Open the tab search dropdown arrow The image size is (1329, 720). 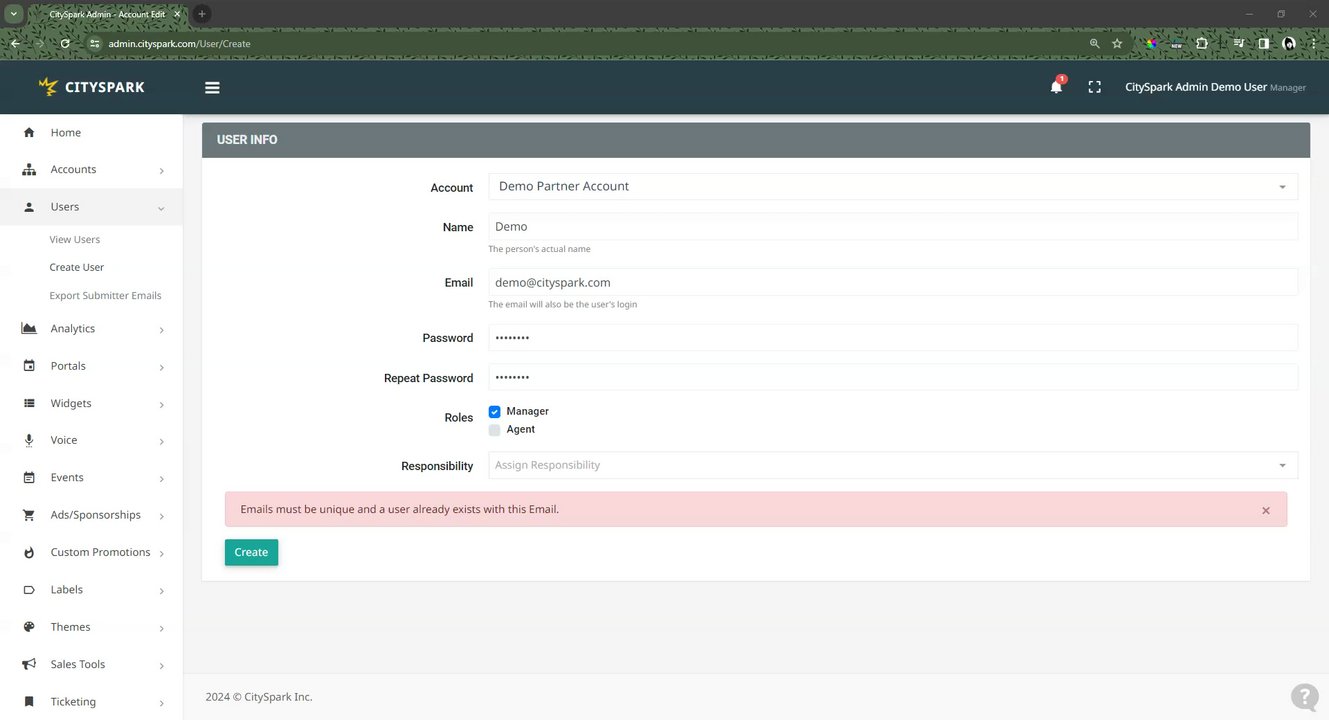coord(14,14)
